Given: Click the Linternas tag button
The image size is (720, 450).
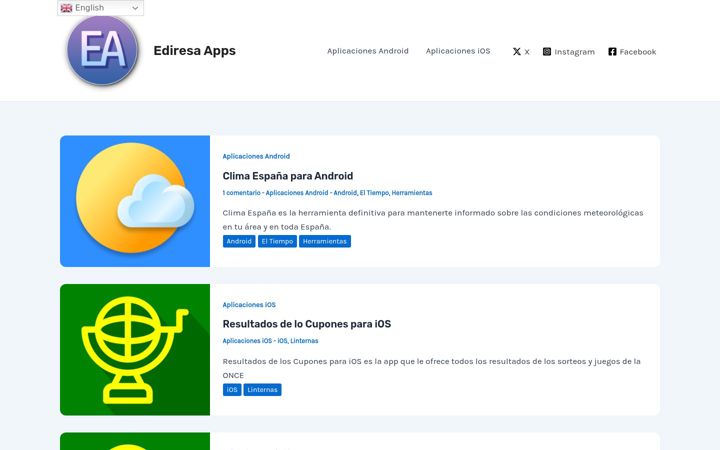Looking at the screenshot, I should [x=262, y=389].
